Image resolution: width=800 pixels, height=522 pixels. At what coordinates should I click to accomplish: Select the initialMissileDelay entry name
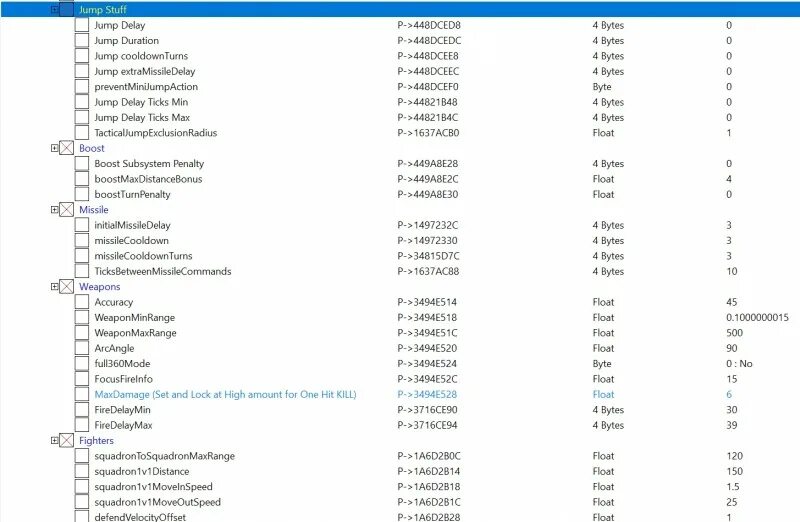pos(133,225)
